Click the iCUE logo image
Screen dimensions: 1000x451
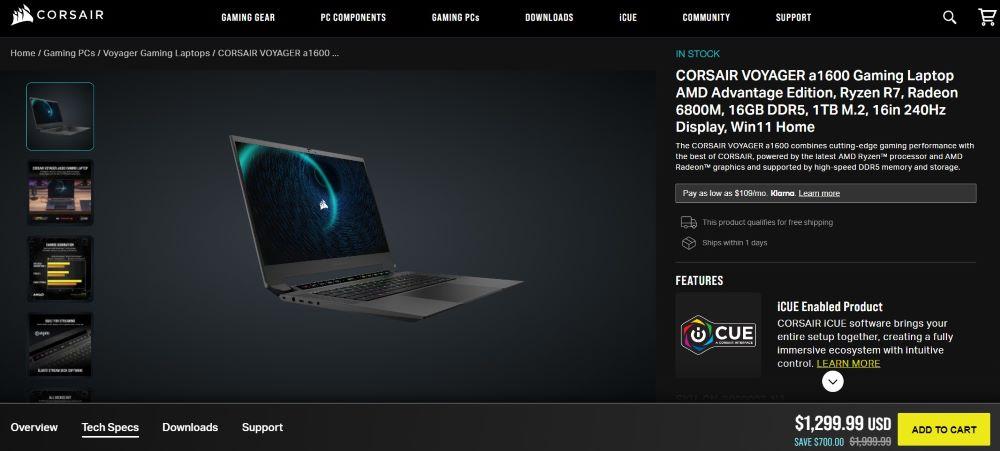click(718, 335)
